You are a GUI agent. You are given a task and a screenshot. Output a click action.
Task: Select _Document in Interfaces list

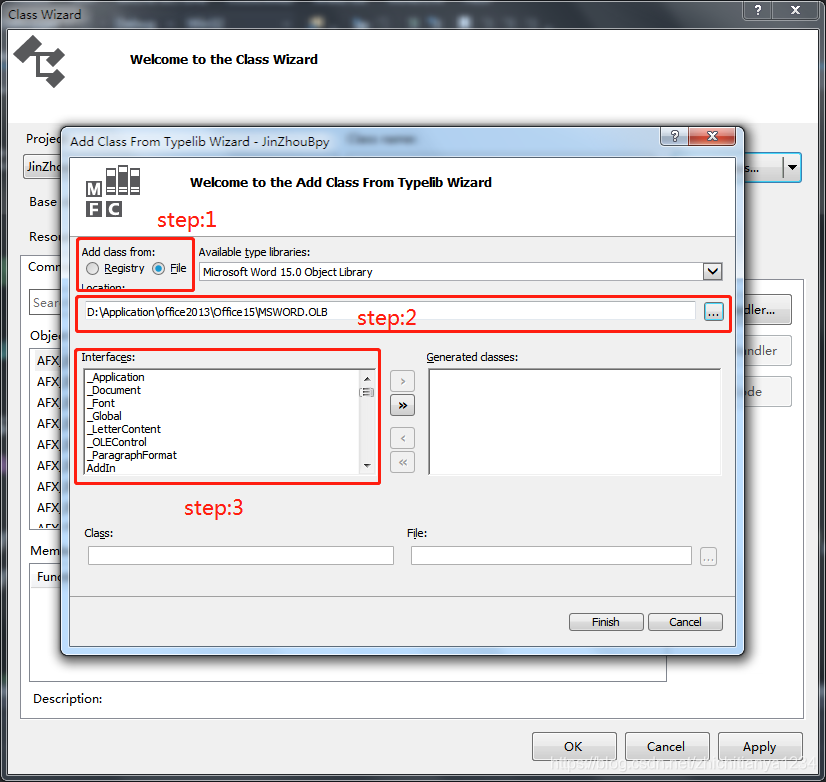click(114, 390)
